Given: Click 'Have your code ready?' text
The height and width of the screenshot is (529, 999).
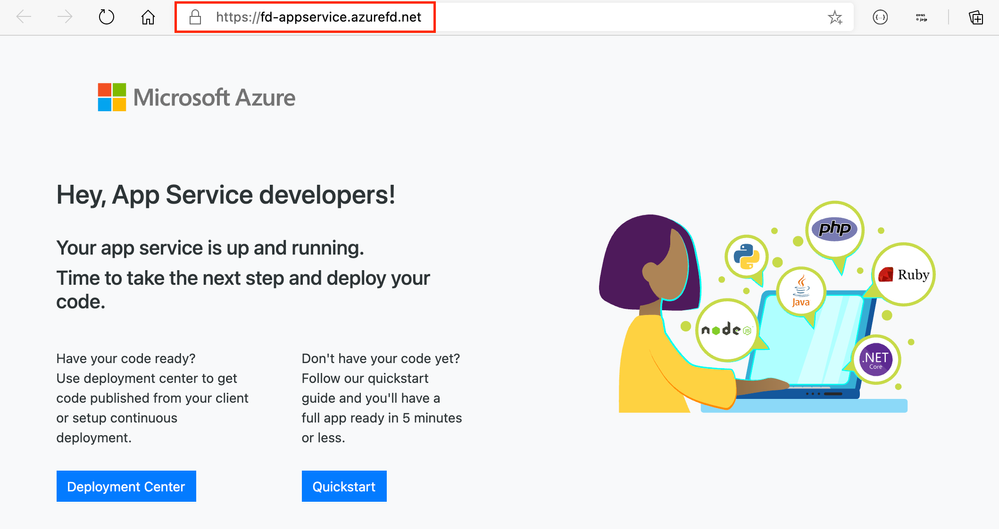Looking at the screenshot, I should click(x=126, y=359).
